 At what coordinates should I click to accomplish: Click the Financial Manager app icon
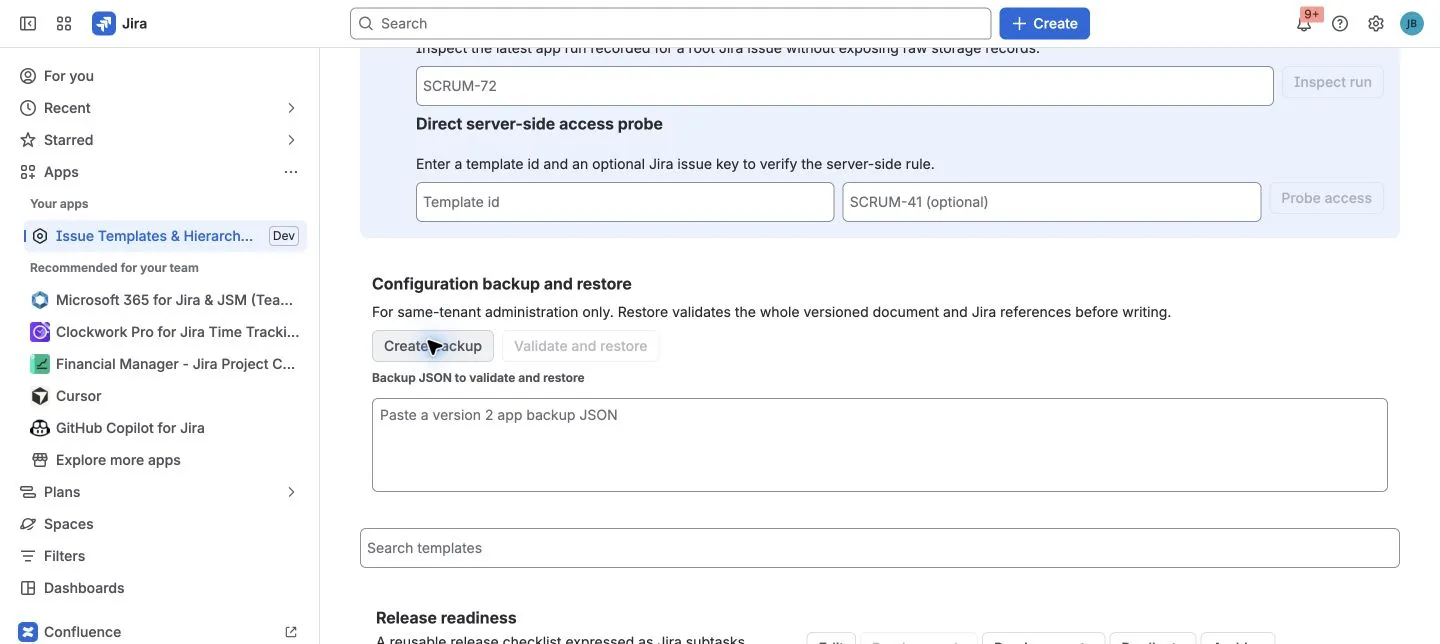(40, 364)
